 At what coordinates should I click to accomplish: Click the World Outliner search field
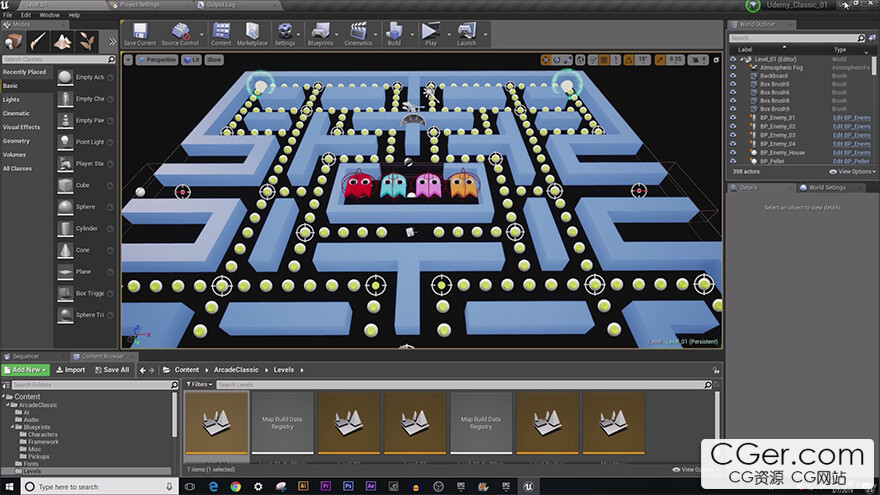(x=797, y=38)
